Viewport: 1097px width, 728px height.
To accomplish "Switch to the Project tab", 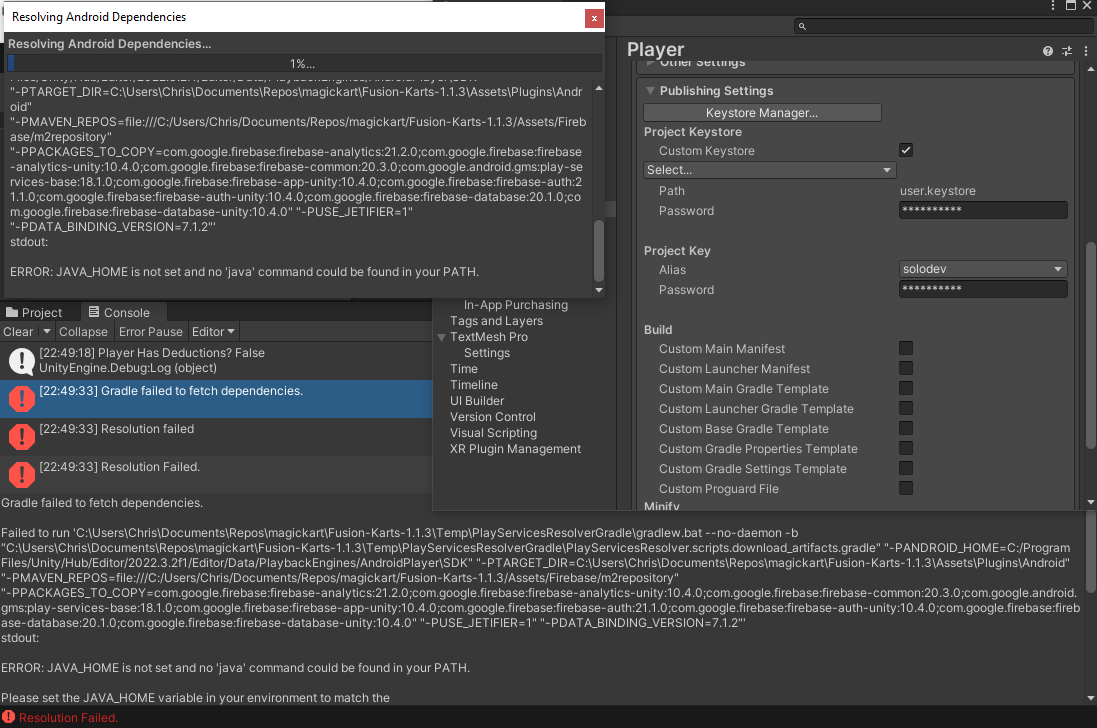I will tap(34, 312).
